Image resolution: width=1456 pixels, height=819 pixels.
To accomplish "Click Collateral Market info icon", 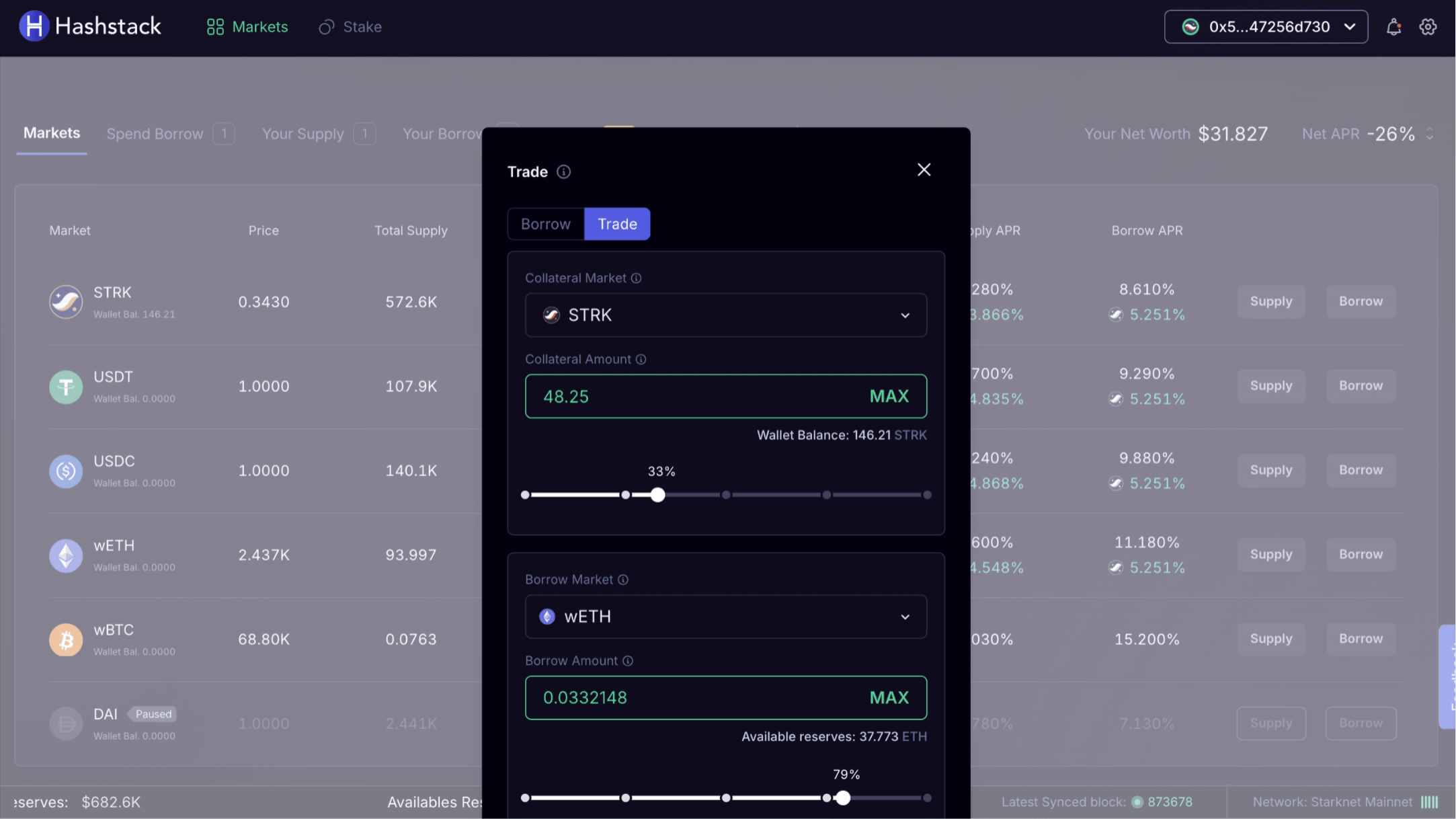I will (636, 278).
